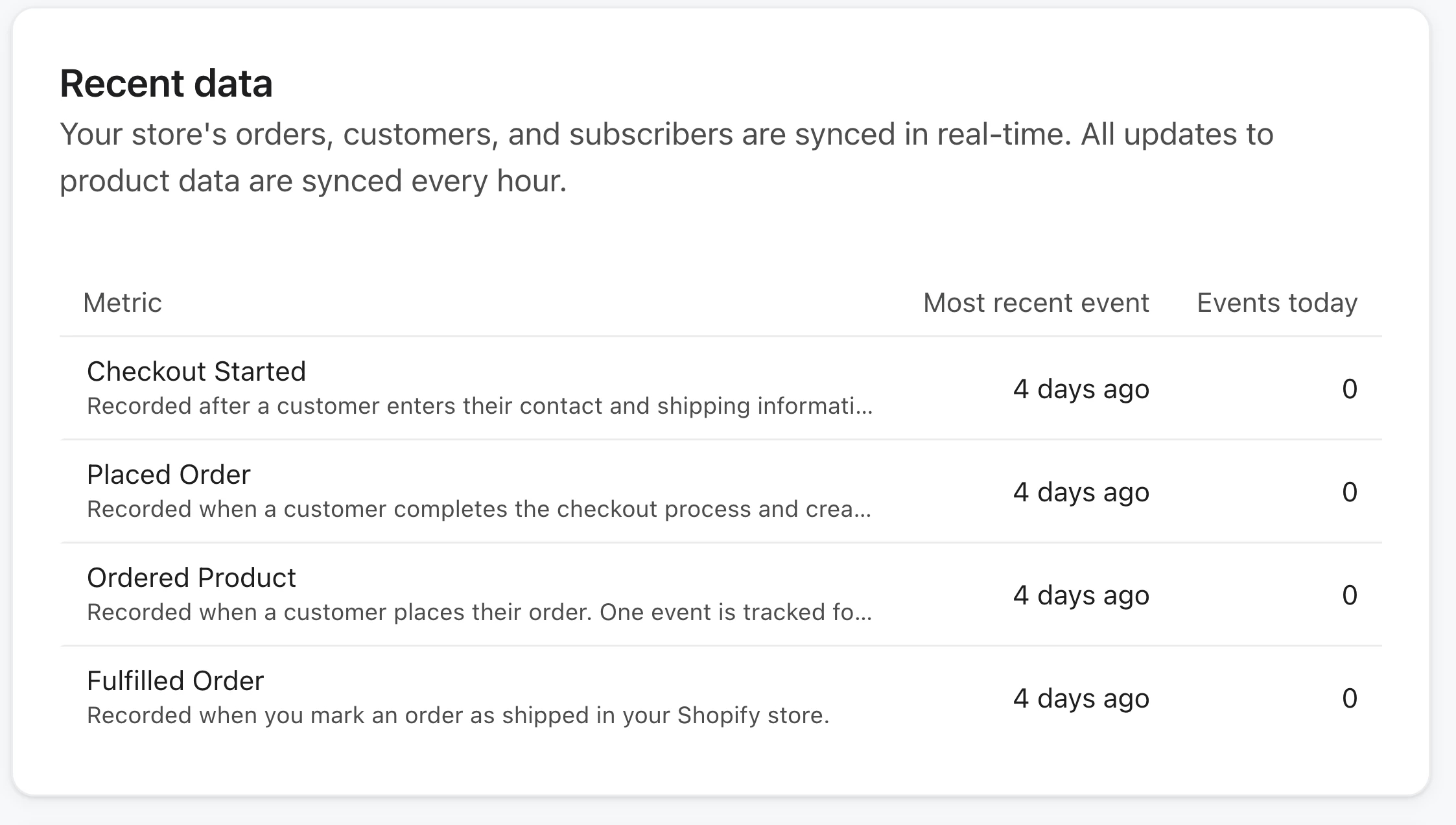Open the Ordered Product metric

pyautogui.click(x=191, y=578)
